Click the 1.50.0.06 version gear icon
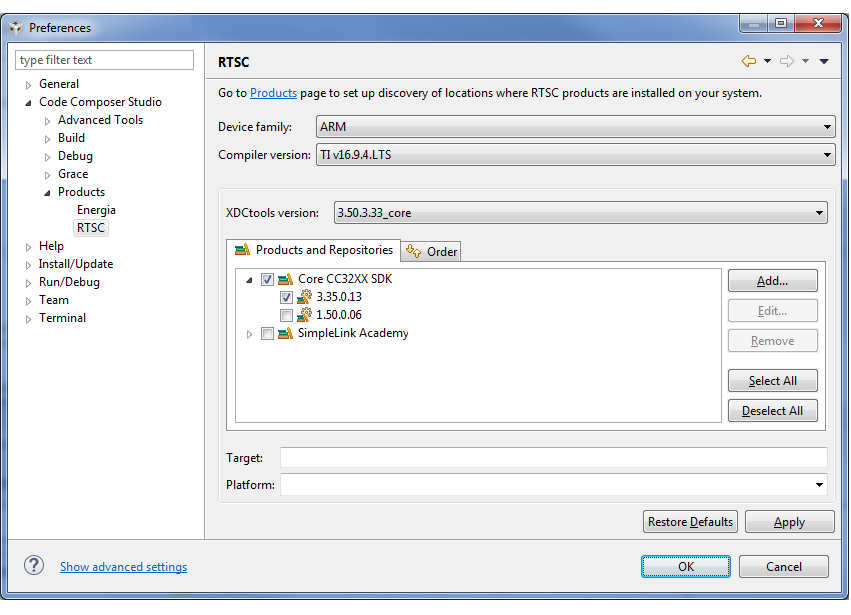The width and height of the screenshot is (851, 615). click(x=304, y=315)
